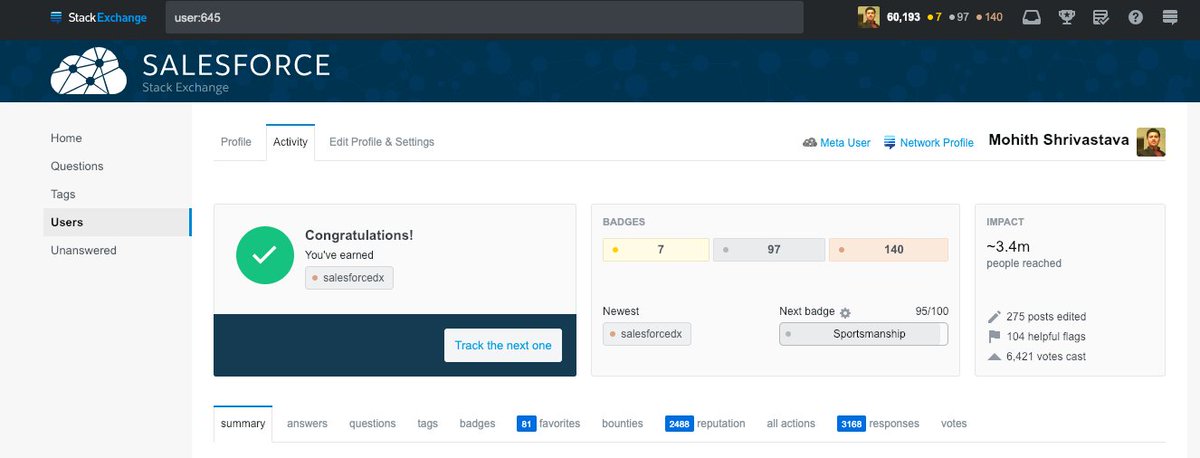Open the reputation sub-tab
This screenshot has width=1200, height=458.
705,424
